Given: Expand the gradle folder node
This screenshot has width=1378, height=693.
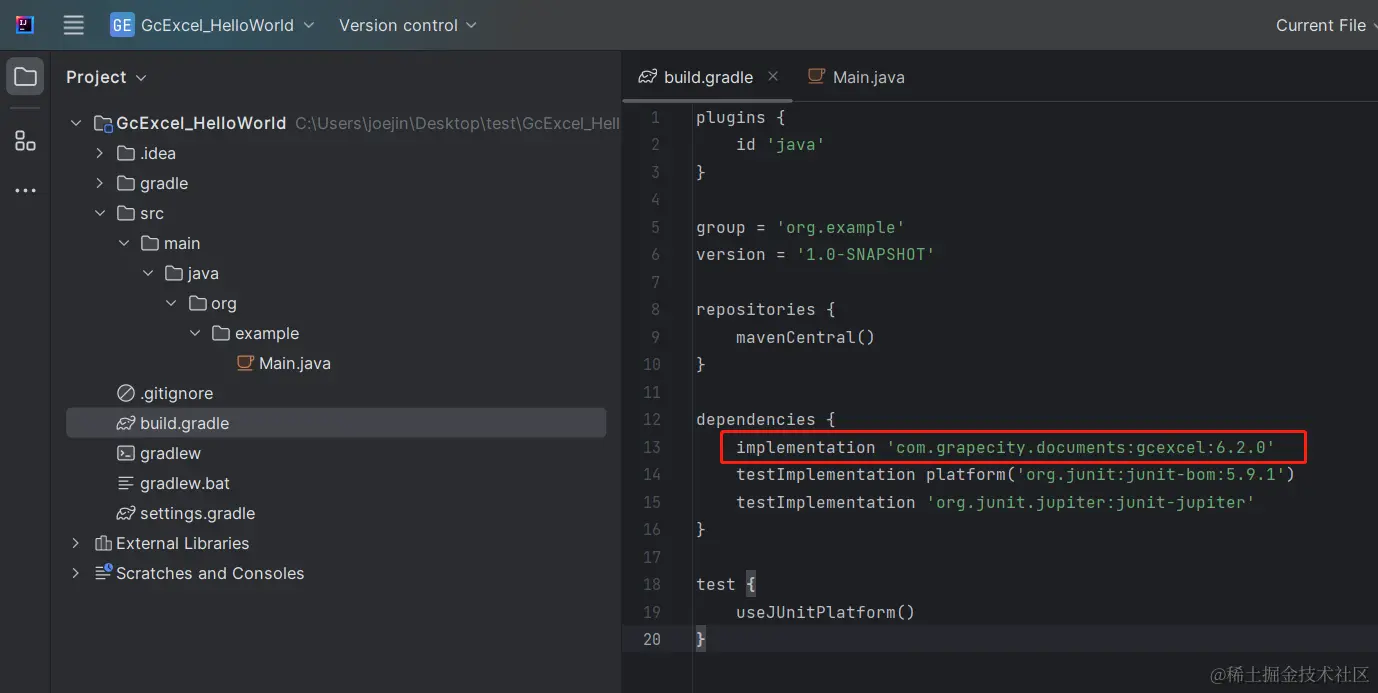Looking at the screenshot, I should [x=100, y=183].
